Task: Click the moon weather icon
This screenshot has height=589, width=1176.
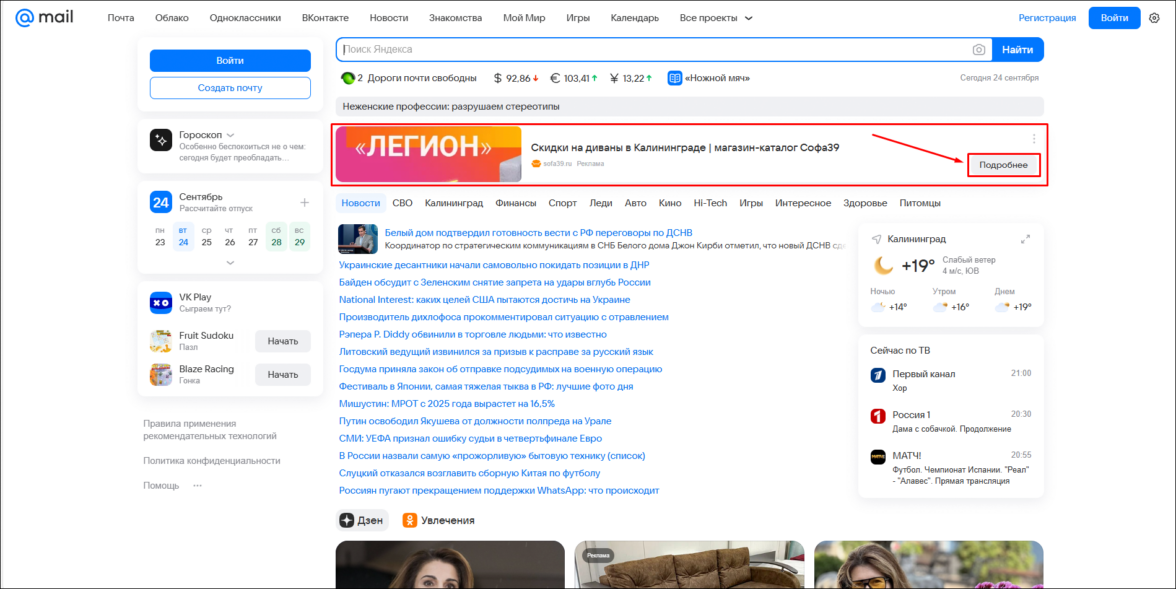Action: click(x=884, y=266)
